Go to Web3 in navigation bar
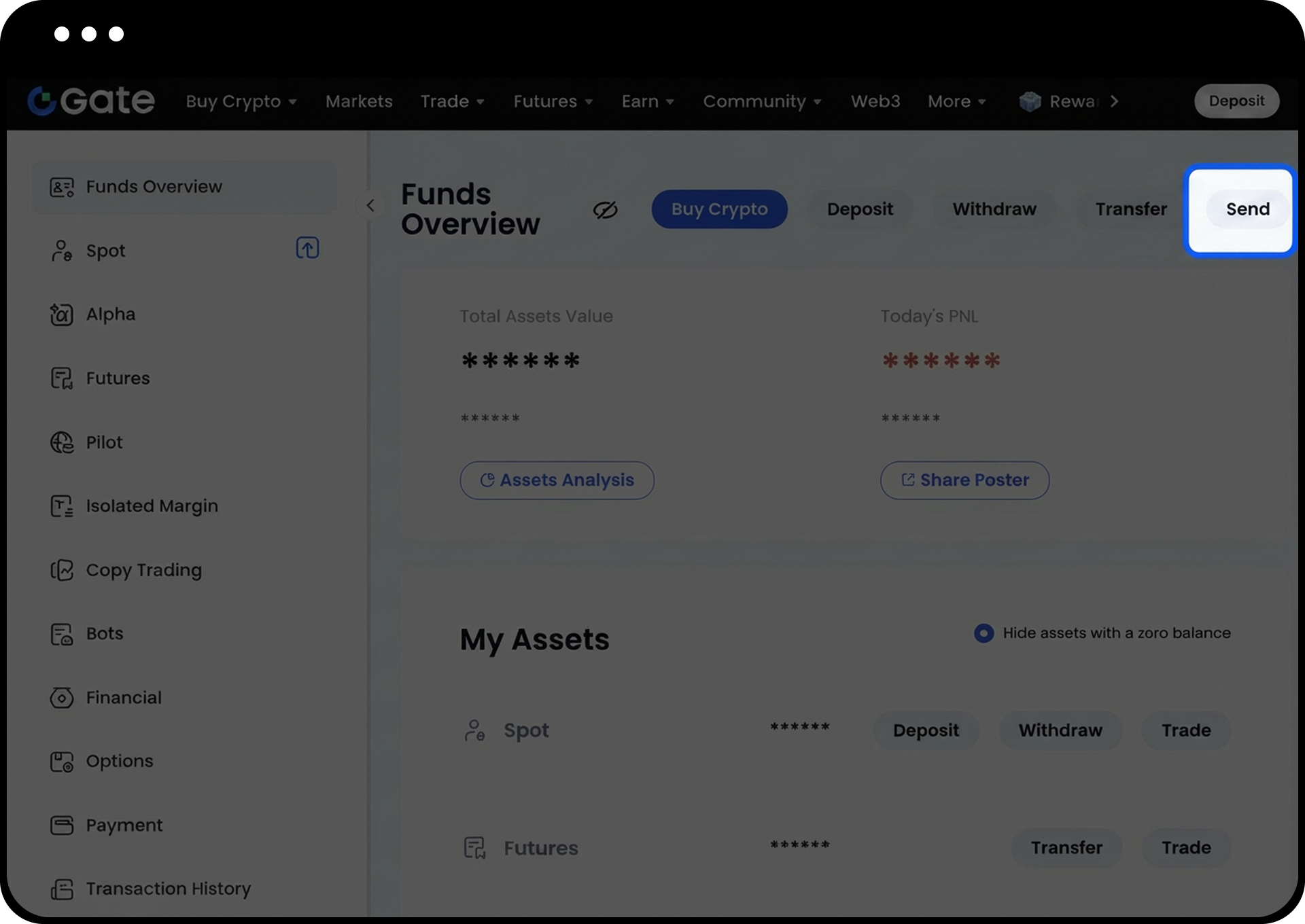The image size is (1305, 924). tap(875, 101)
